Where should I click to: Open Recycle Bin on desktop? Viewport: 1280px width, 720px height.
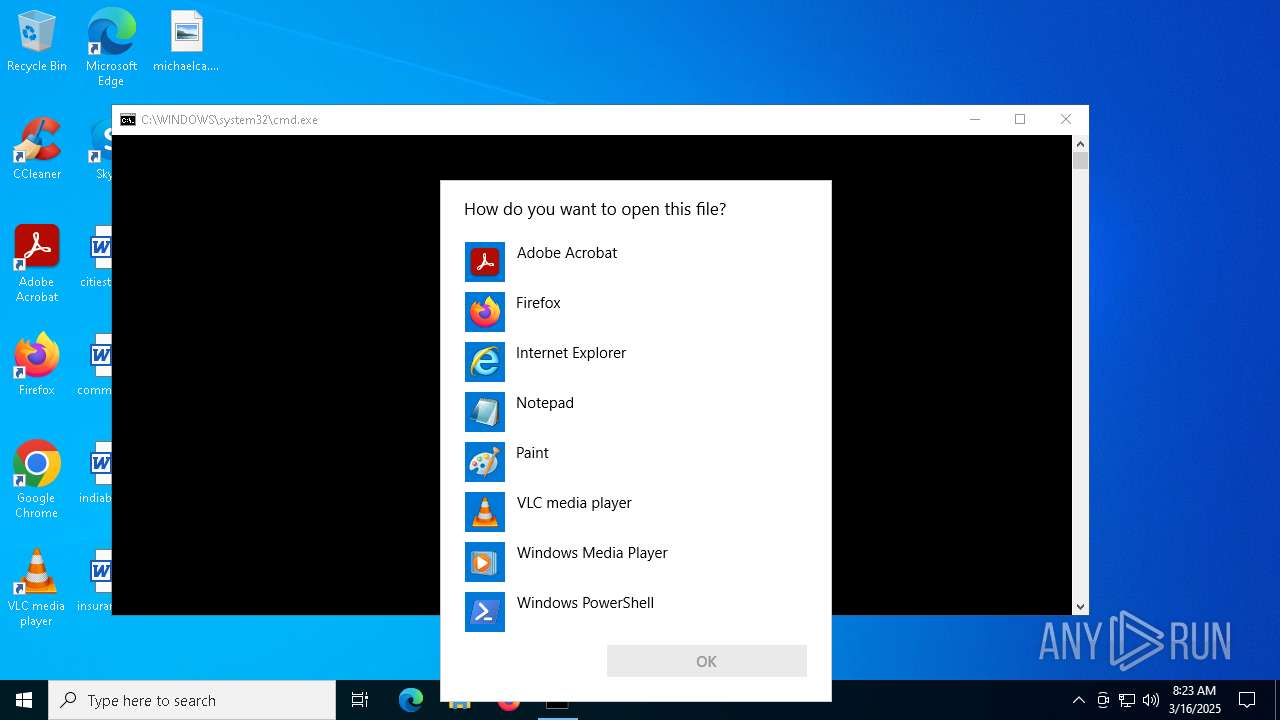point(37,42)
